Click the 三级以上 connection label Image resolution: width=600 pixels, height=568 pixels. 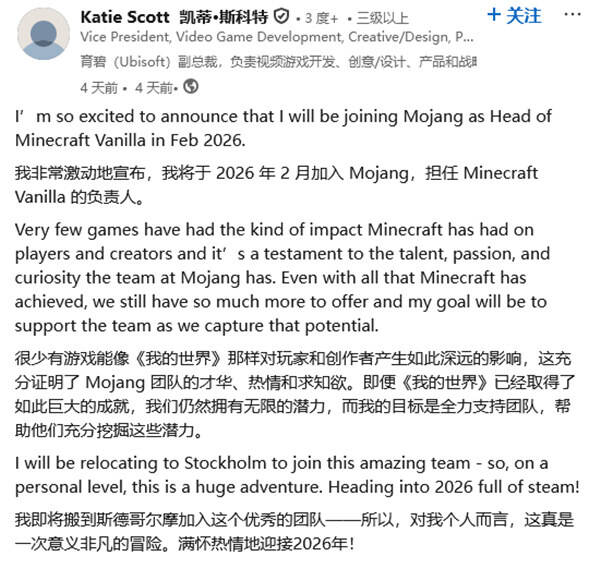[x=384, y=18]
